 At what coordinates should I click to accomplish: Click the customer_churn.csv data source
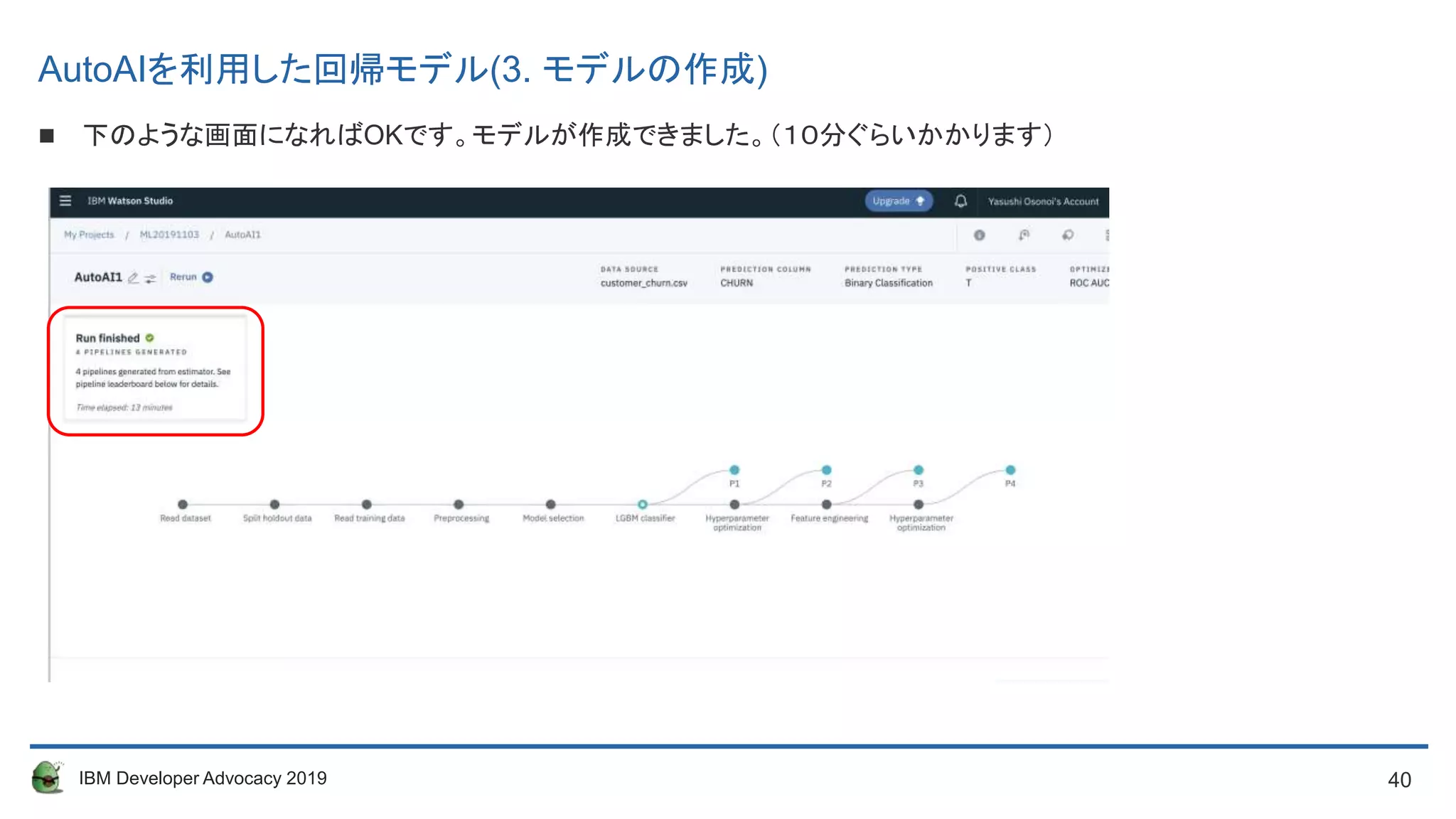(x=643, y=283)
